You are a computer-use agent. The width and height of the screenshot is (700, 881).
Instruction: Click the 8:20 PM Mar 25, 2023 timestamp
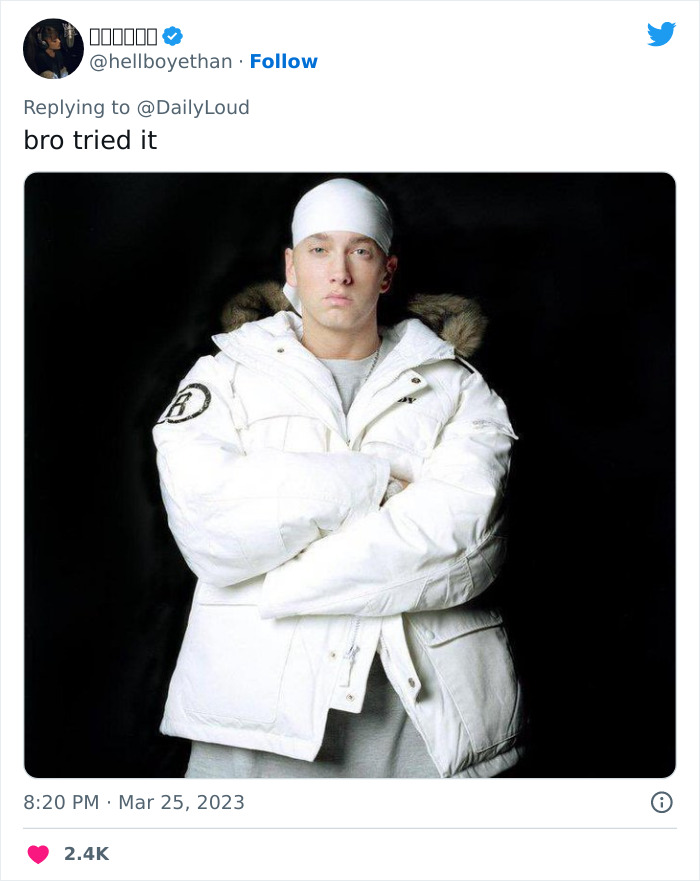coord(134,802)
